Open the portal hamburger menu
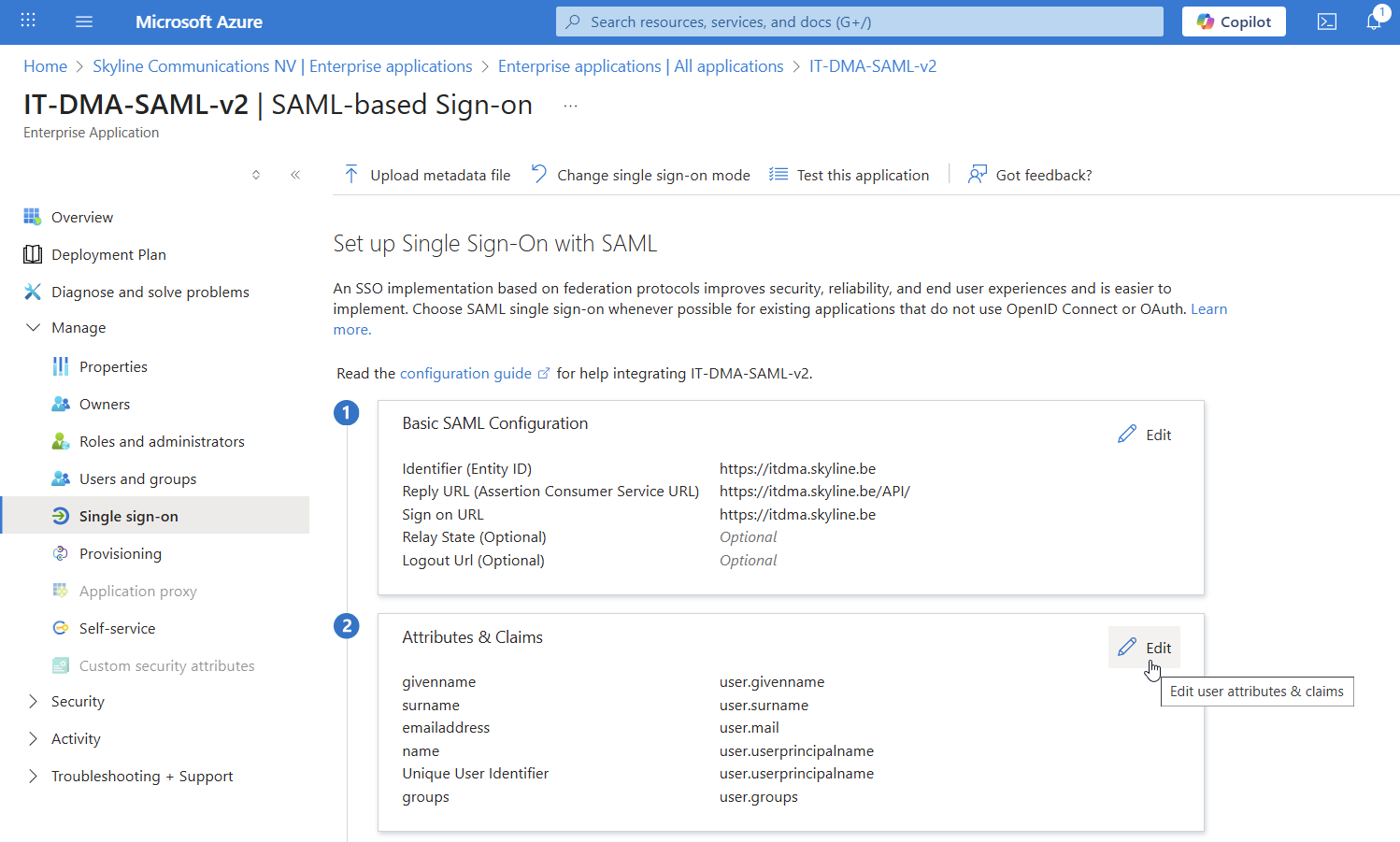Screen dimensions: 1400x842 click(x=84, y=21)
